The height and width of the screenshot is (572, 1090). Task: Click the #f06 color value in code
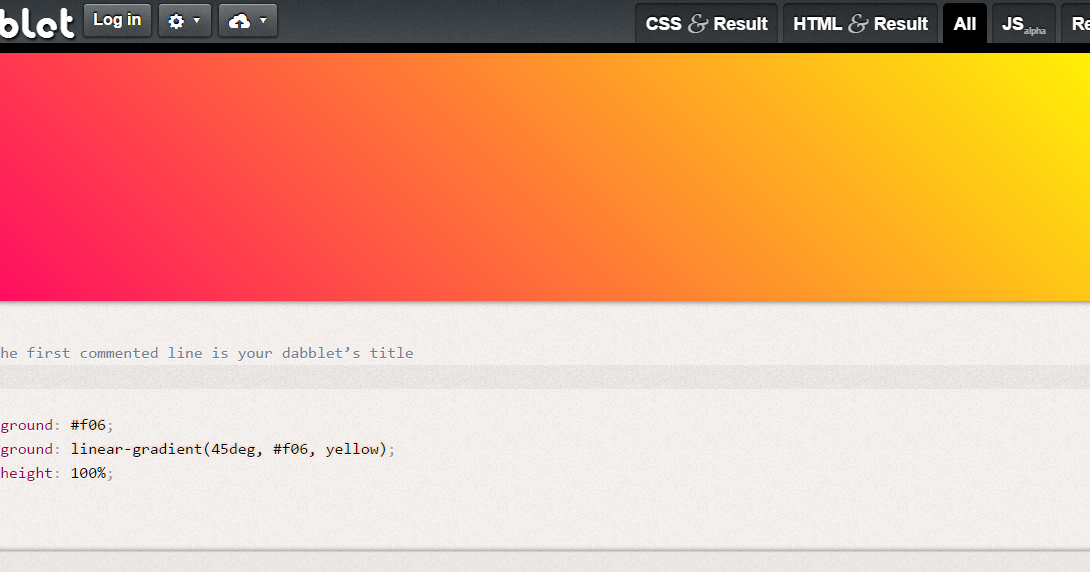pyautogui.click(x=88, y=425)
